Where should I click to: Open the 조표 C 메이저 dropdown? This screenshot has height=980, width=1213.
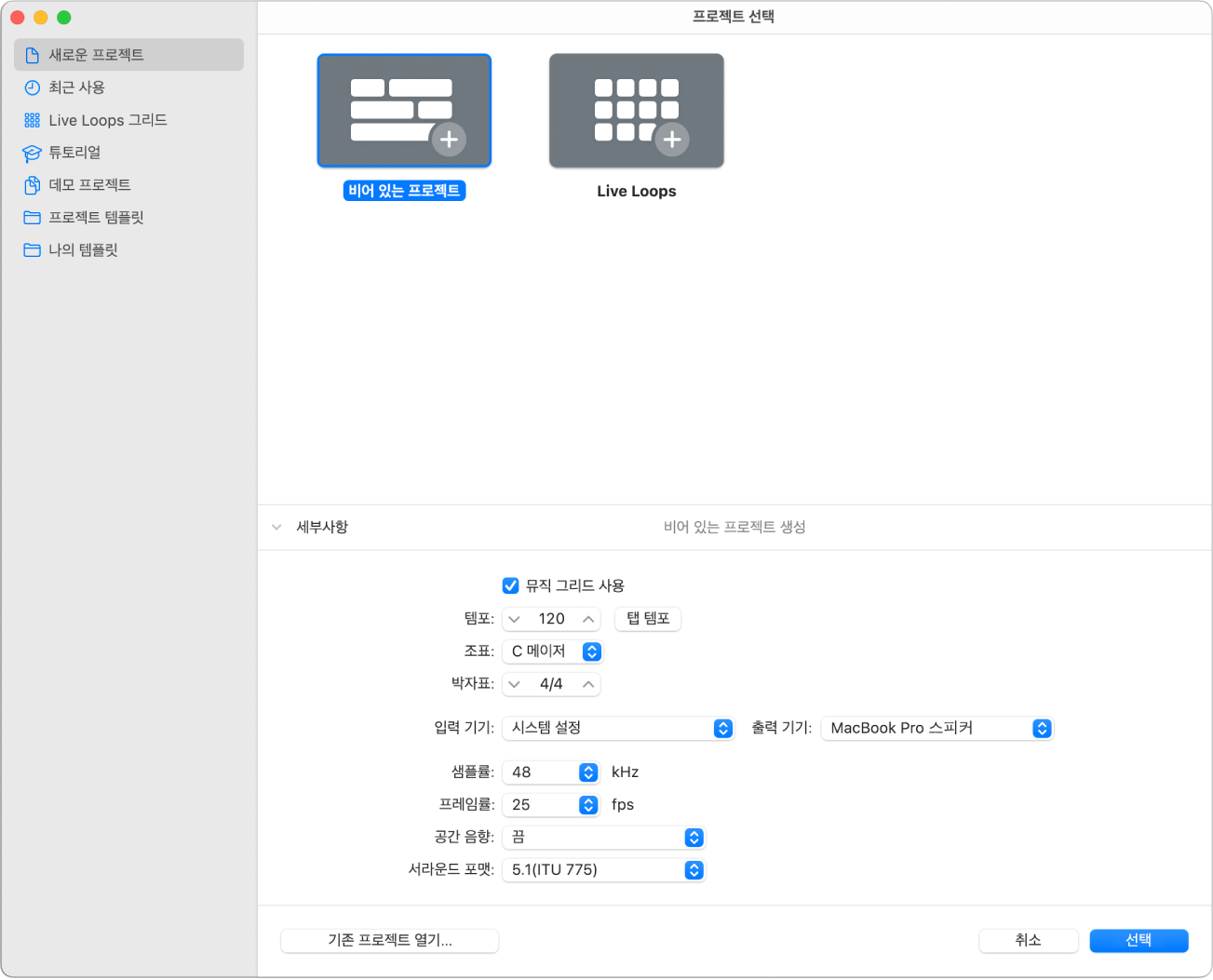click(x=552, y=651)
